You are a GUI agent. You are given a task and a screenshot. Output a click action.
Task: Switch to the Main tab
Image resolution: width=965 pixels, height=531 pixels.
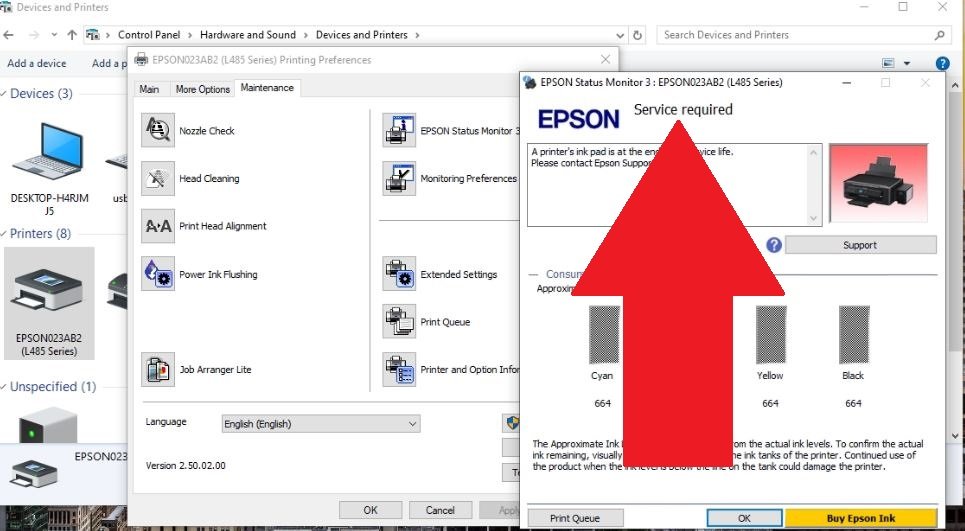coord(149,89)
